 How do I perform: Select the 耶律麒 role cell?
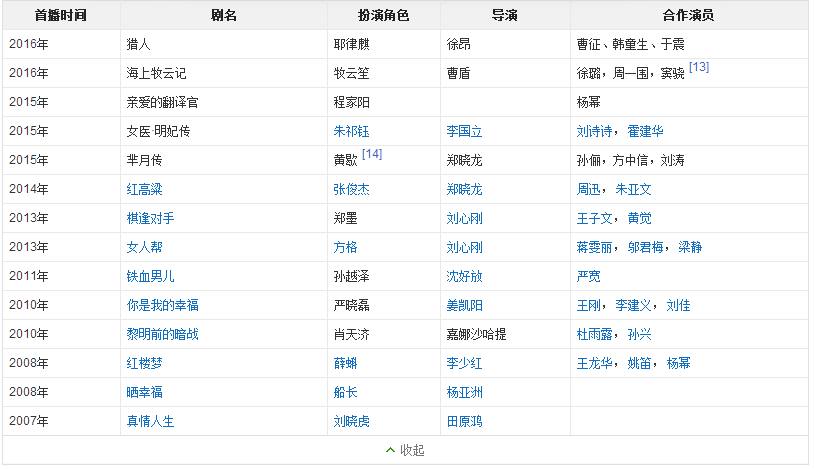pos(384,44)
